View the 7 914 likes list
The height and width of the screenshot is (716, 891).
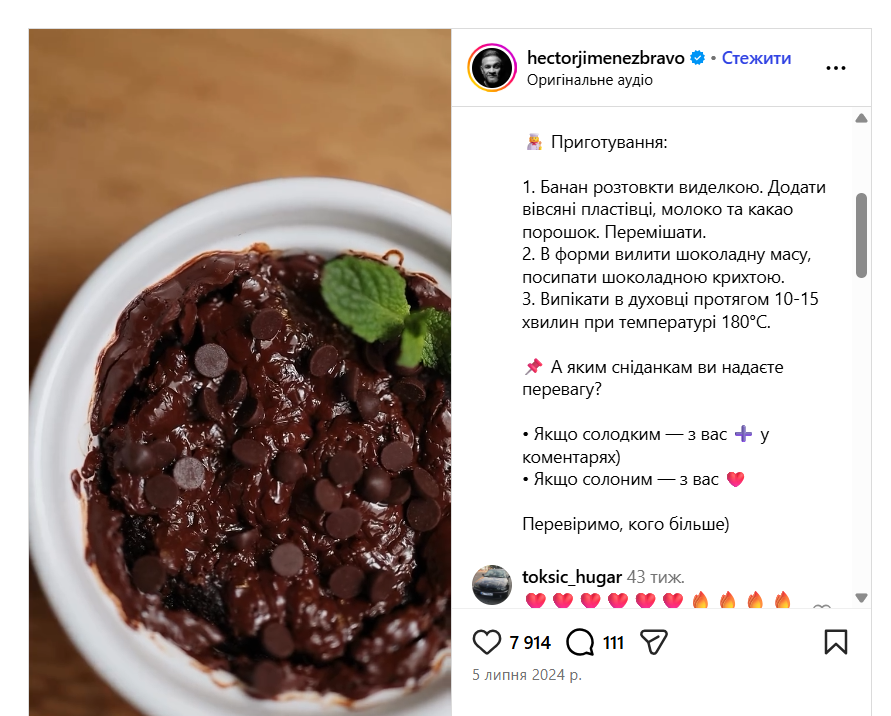[x=530, y=643]
